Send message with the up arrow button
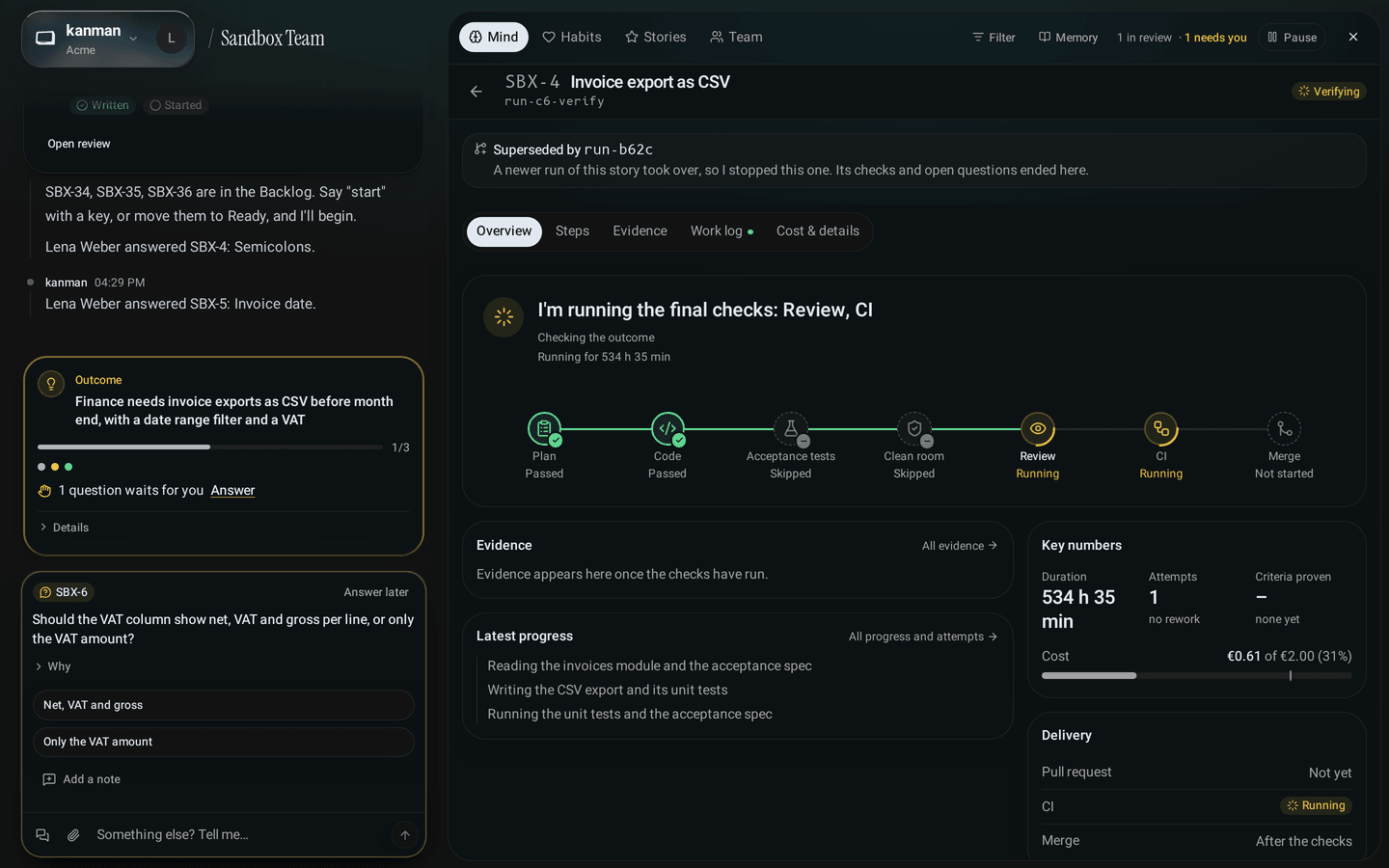1389x868 pixels. [405, 835]
